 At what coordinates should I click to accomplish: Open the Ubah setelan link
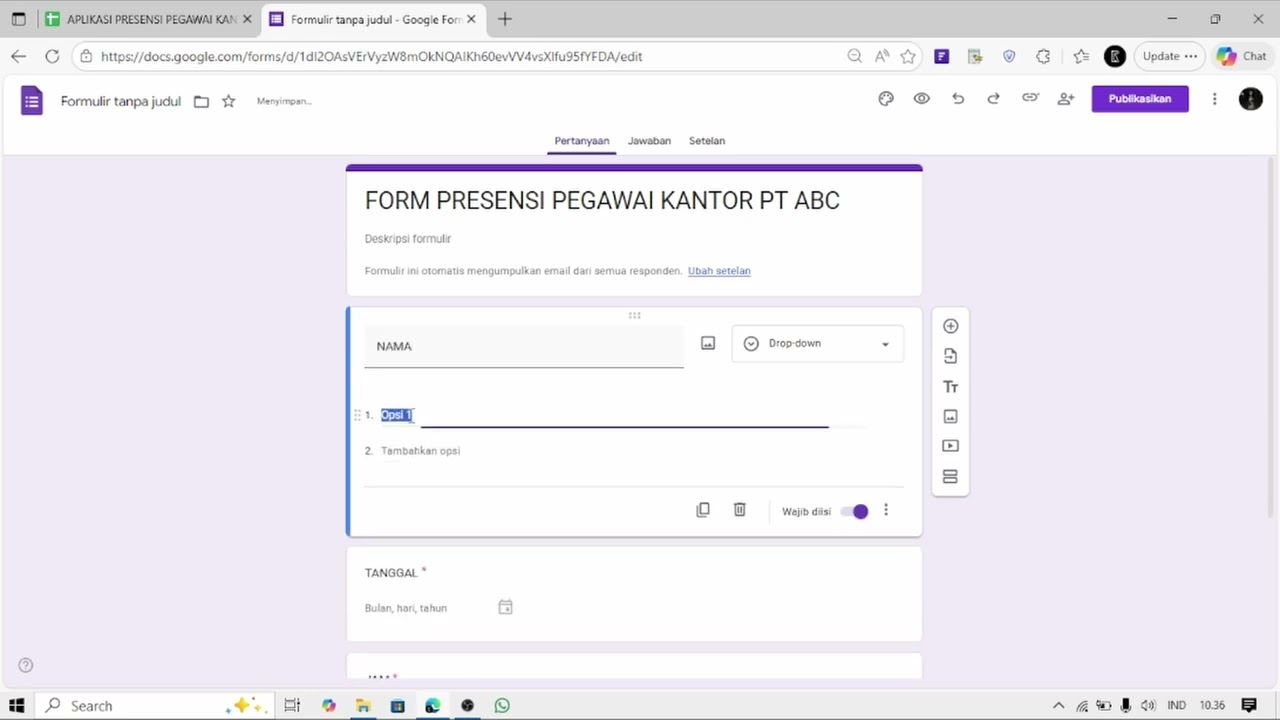[x=719, y=271]
